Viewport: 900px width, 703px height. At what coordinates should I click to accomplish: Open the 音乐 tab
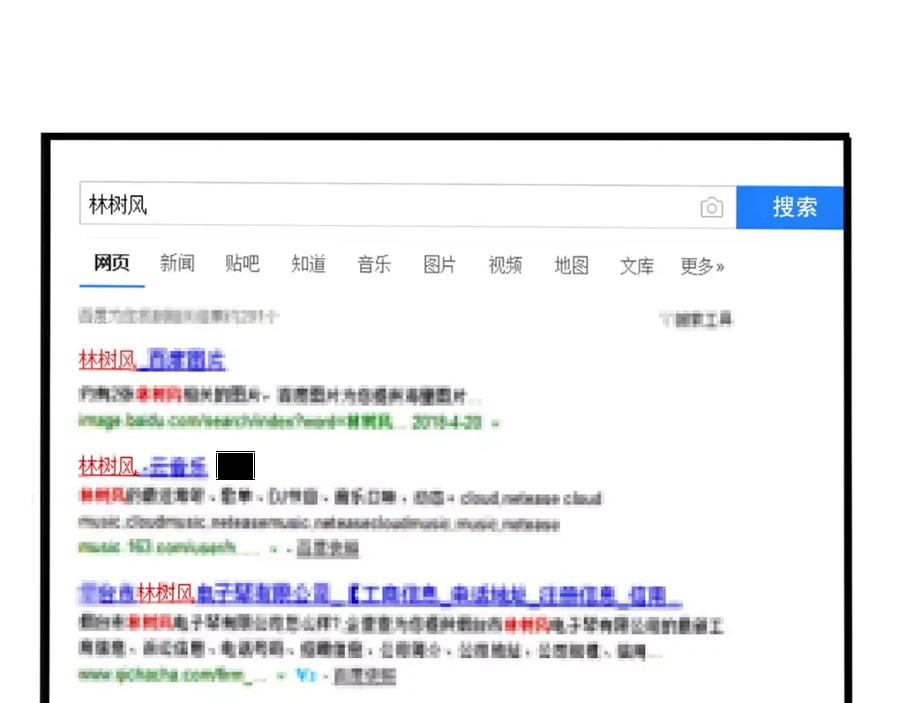[x=374, y=265]
